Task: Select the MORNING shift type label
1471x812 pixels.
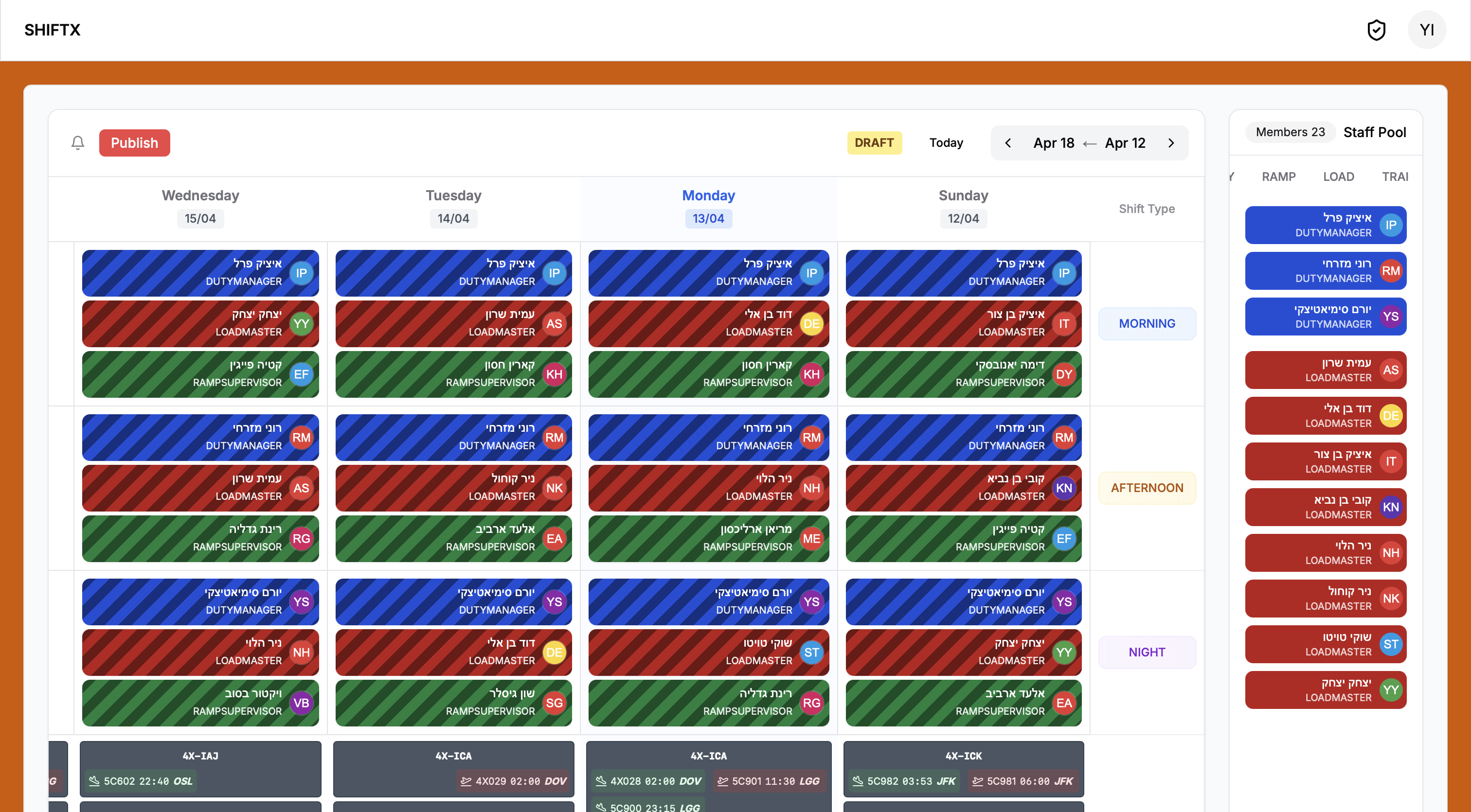Action: tap(1147, 323)
